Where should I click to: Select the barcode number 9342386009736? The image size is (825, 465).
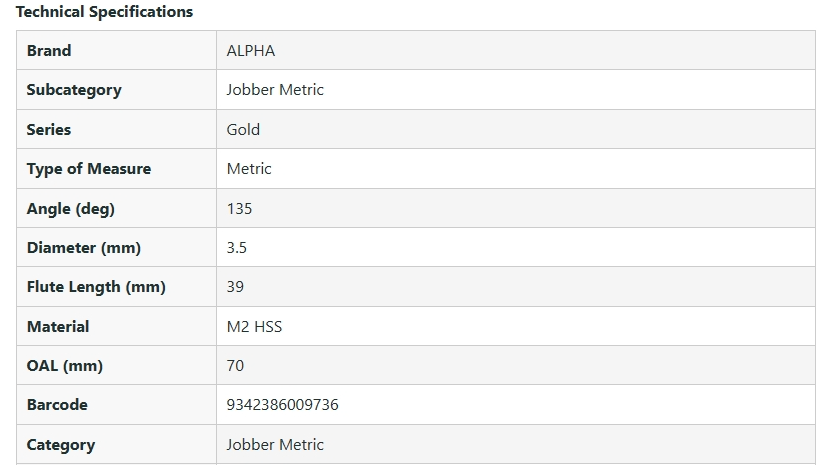coord(283,405)
